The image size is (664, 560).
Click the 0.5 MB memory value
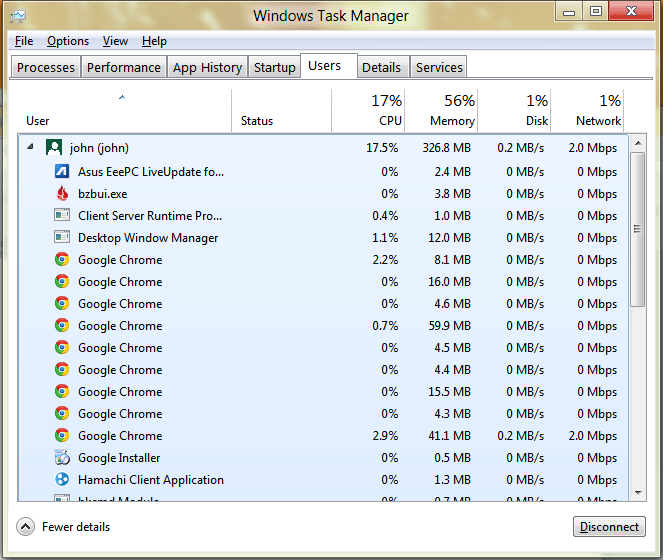(x=452, y=457)
